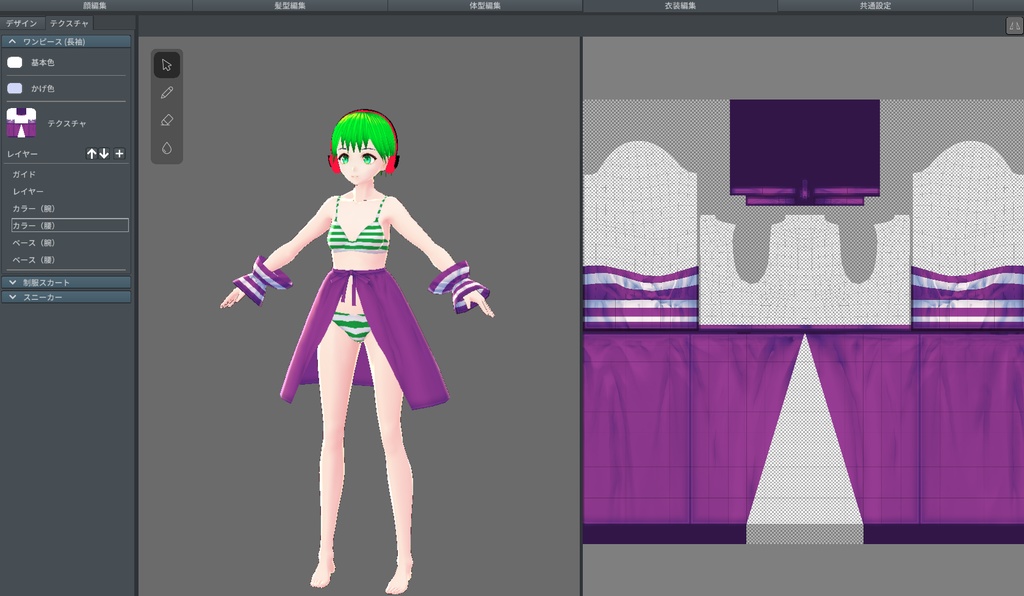Open the 髪型編集 top tab

290,6
